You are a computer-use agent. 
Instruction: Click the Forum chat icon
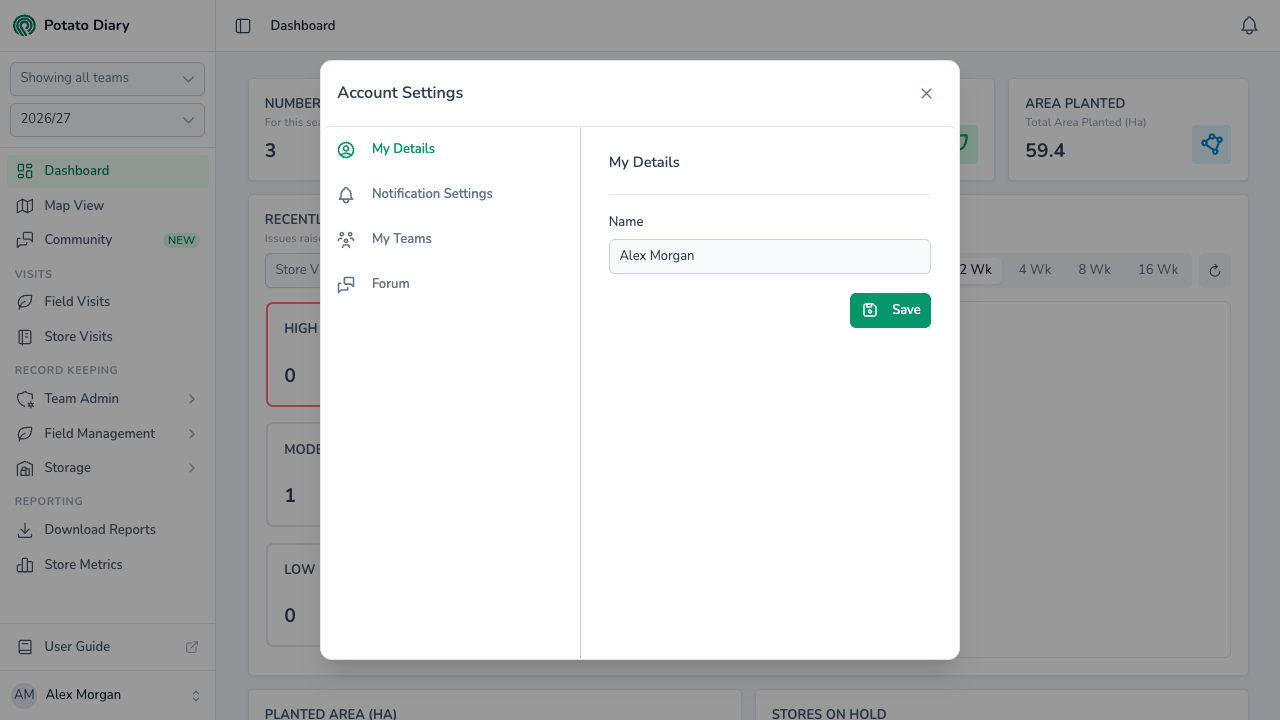346,284
